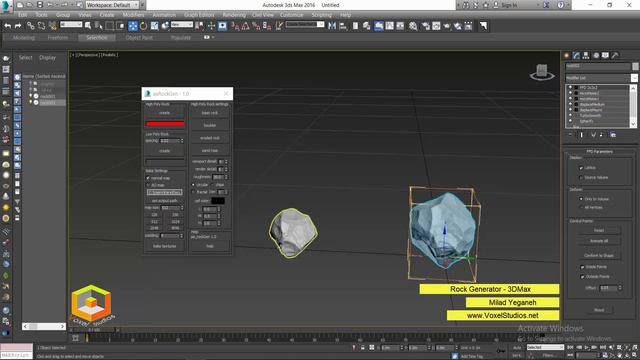This screenshot has height=360, width=640.
Task: Open the Modifier List dropdown
Action: [601, 78]
